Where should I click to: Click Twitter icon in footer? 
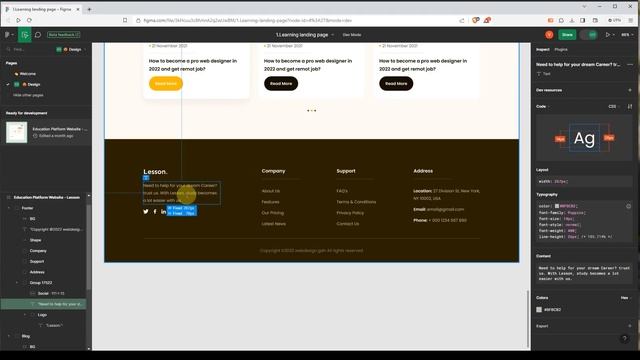pos(146,211)
